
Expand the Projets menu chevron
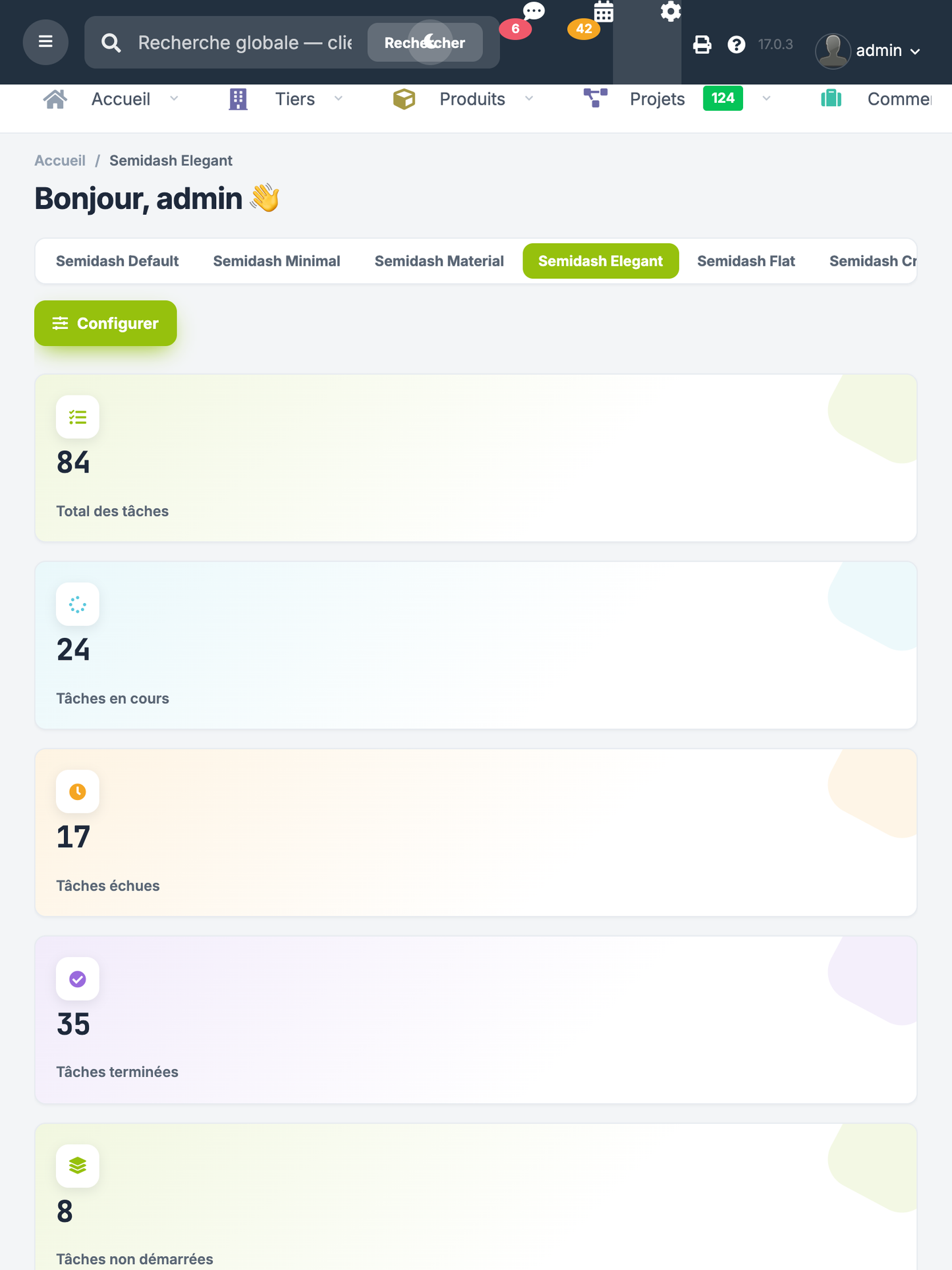(x=766, y=98)
